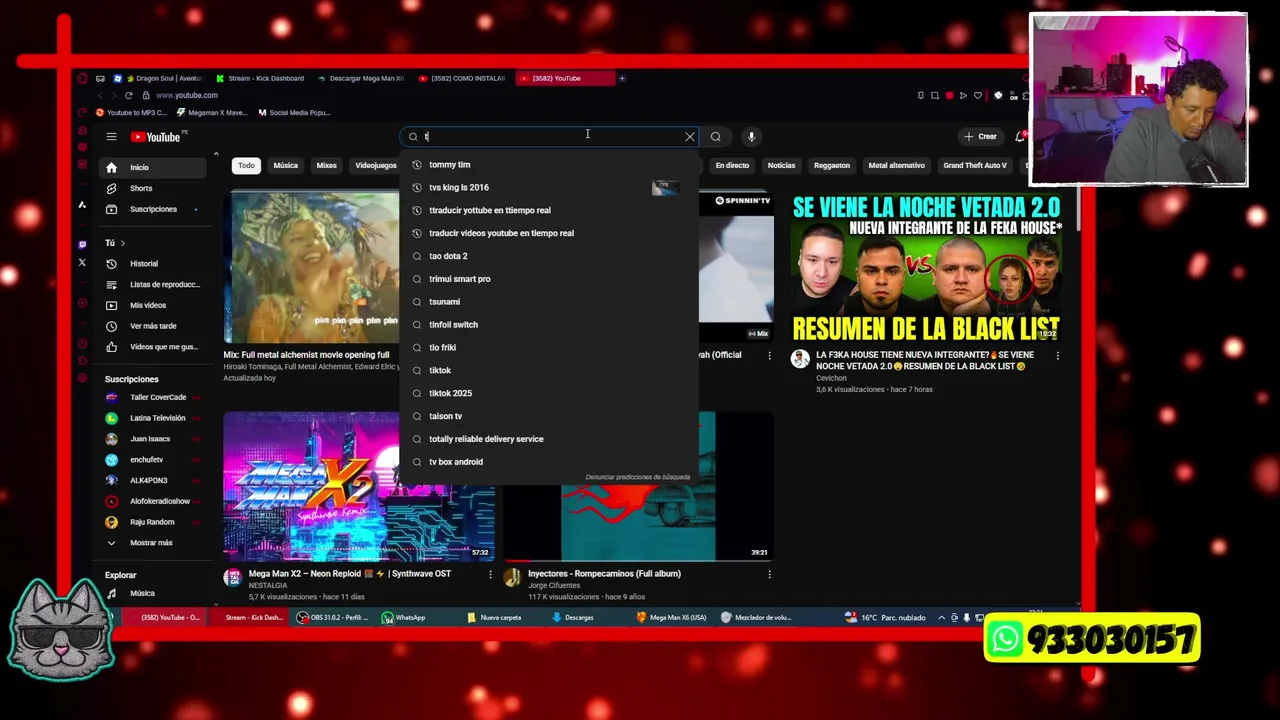
Task: Open a new browser tab
Action: pos(621,78)
